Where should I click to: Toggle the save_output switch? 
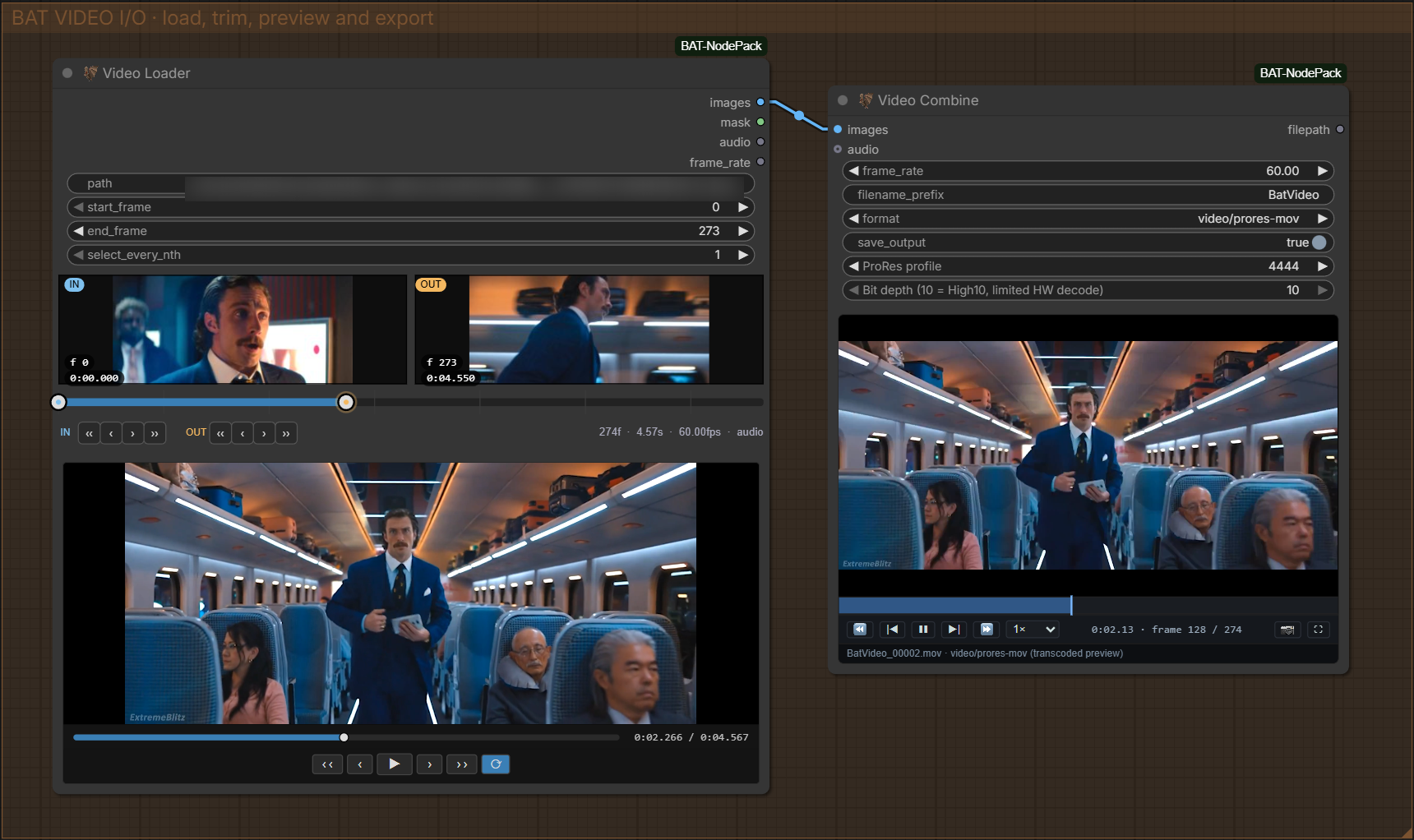pyautogui.click(x=1319, y=242)
